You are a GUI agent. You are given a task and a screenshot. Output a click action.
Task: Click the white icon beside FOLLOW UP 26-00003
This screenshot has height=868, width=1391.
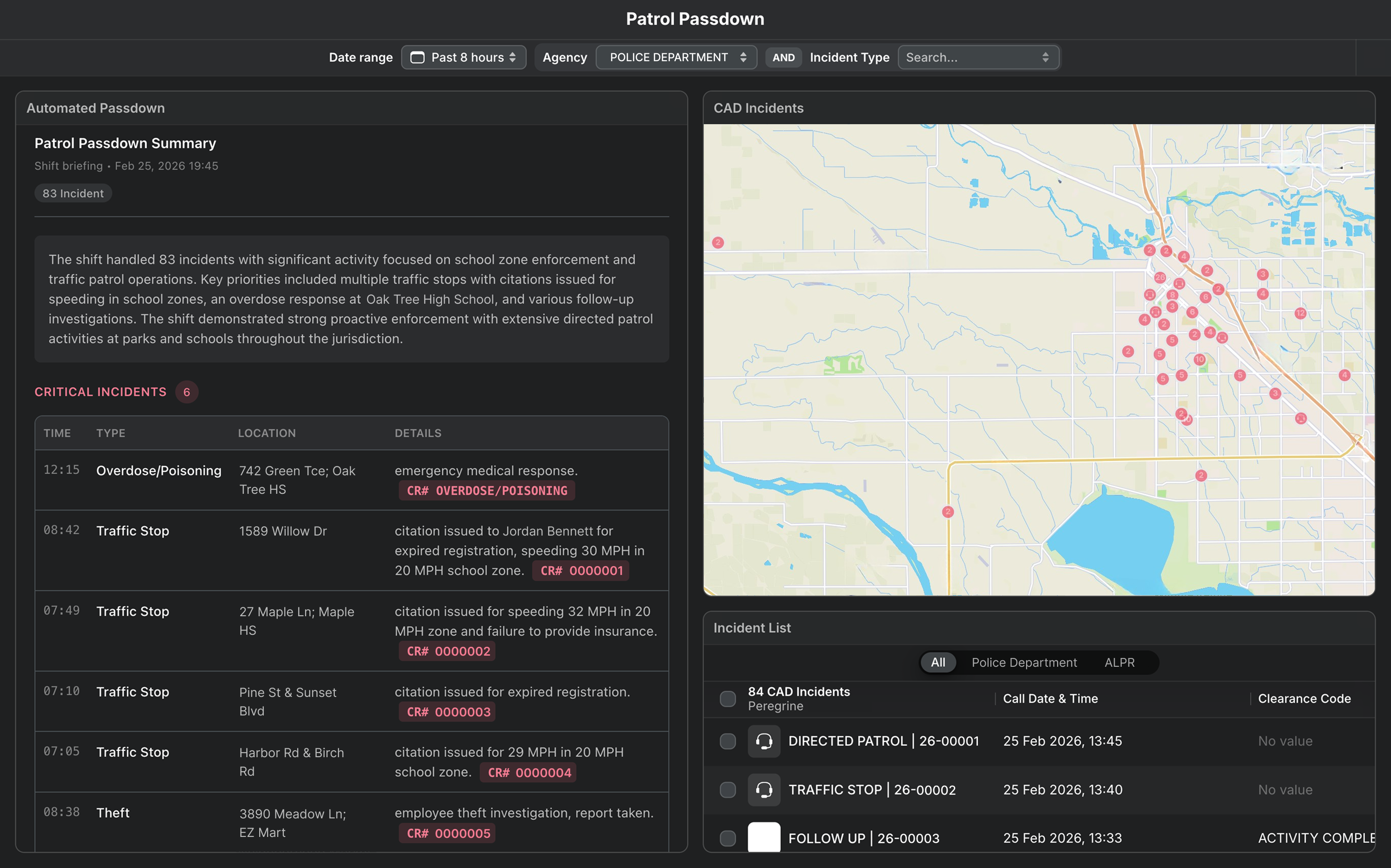tap(764, 837)
